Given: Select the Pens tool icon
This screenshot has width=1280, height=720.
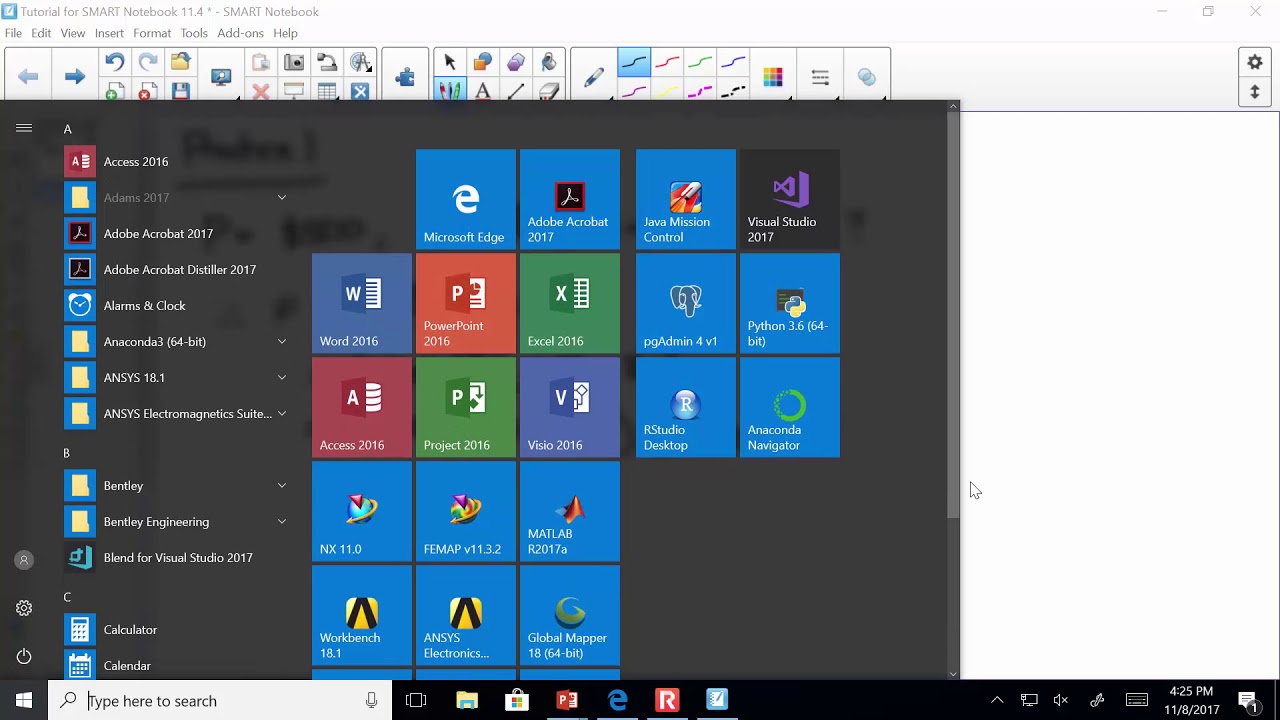Looking at the screenshot, I should [450, 91].
